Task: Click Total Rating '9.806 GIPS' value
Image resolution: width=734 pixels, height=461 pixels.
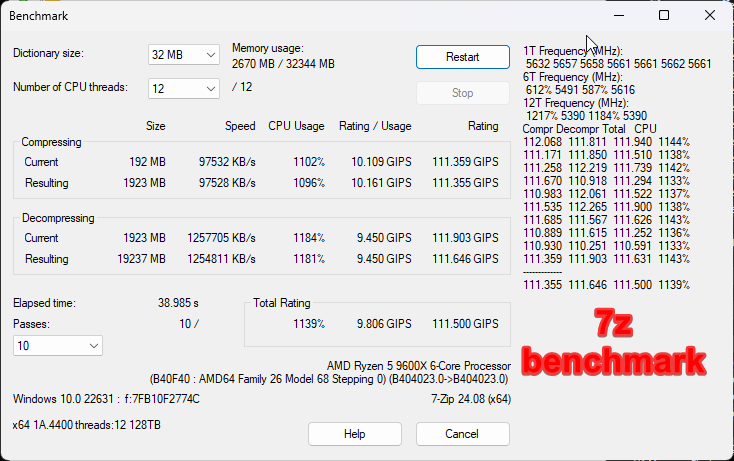Action: pos(384,324)
